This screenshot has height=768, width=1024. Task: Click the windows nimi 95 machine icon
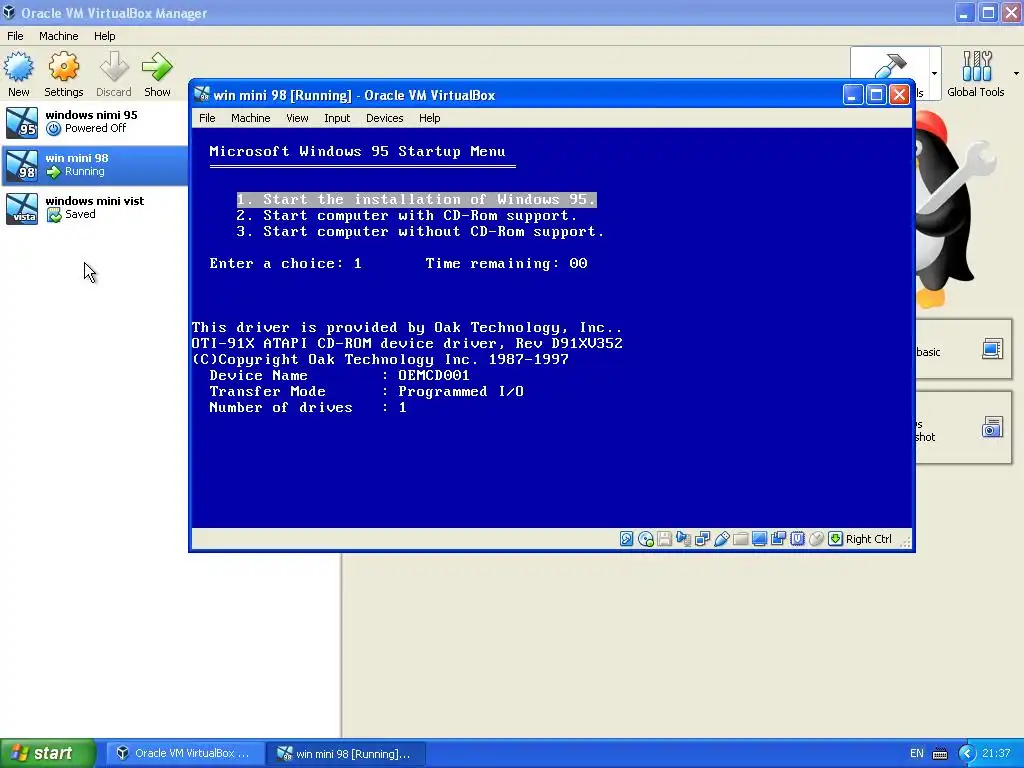coord(22,122)
